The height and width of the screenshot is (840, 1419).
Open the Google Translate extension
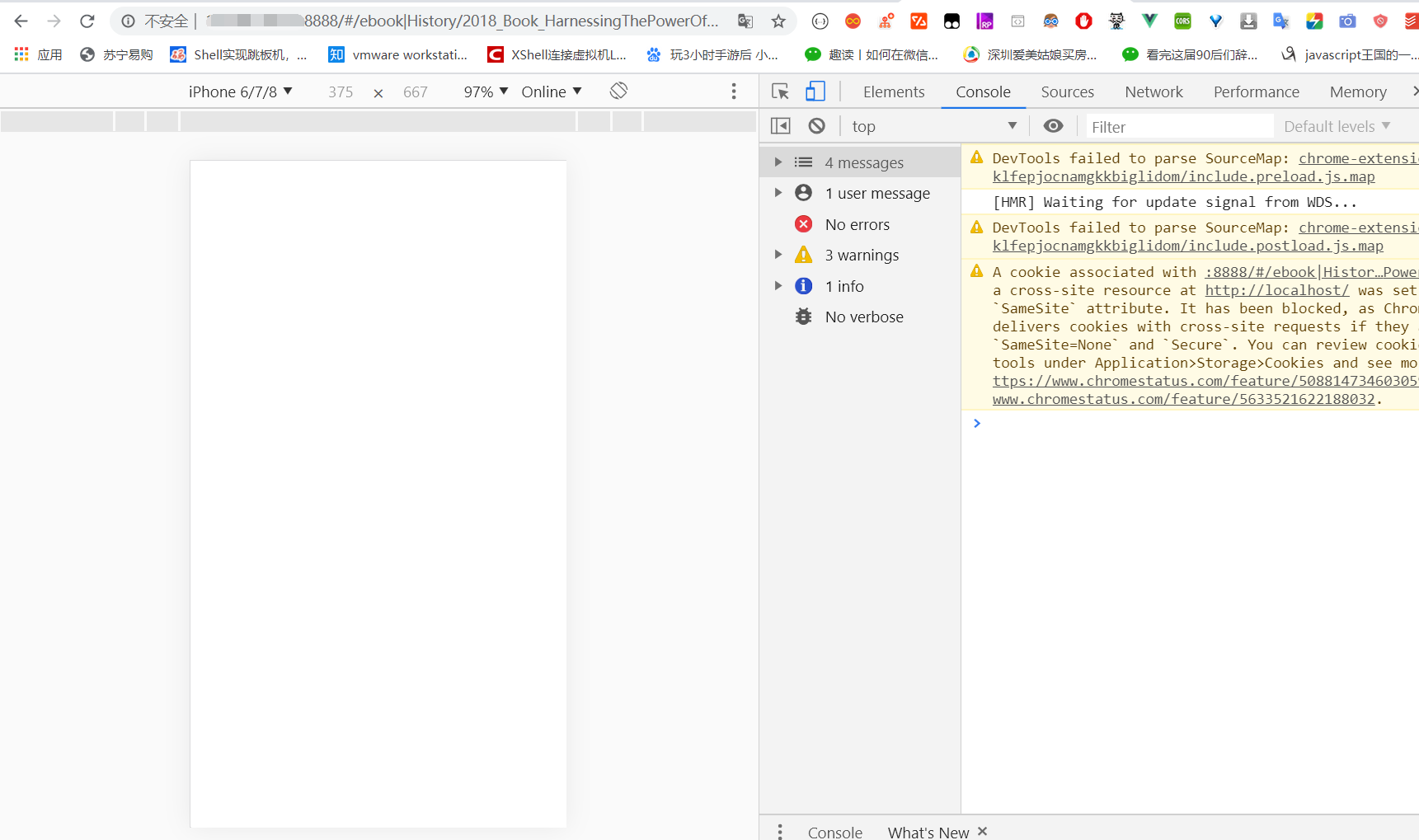[x=1282, y=21]
